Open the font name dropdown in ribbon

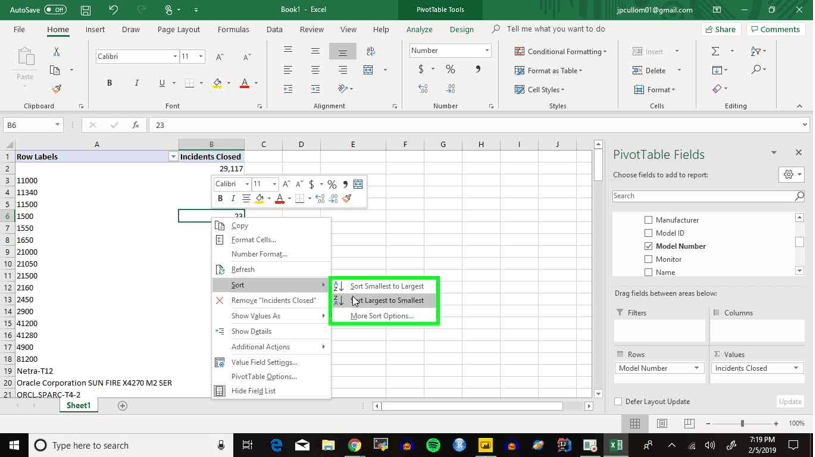click(x=175, y=57)
